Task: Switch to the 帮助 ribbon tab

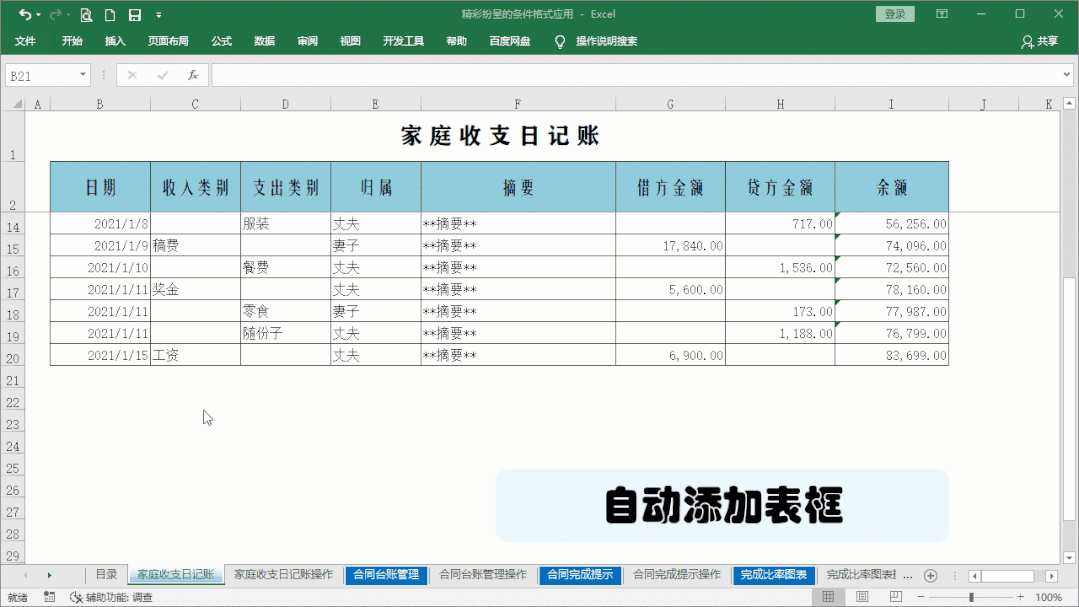Action: tap(456, 41)
